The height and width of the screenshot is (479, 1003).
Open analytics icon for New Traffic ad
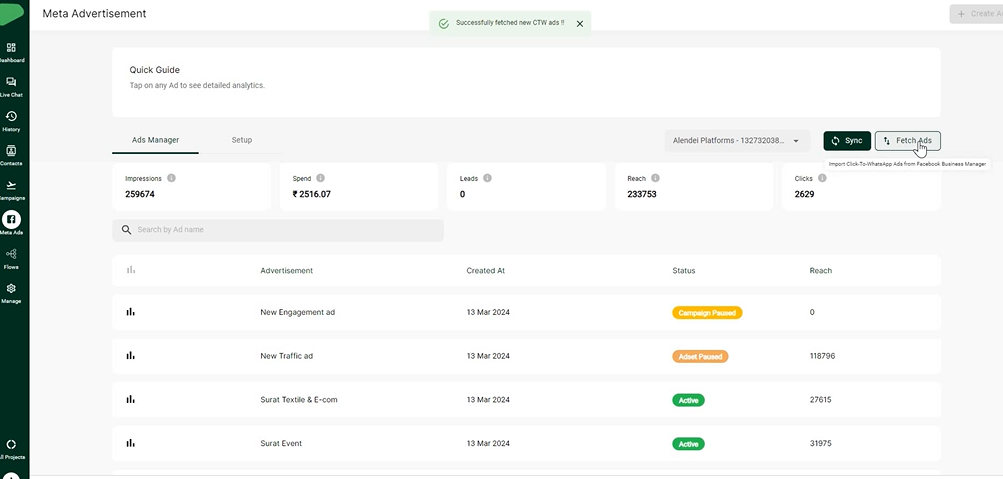pyautogui.click(x=130, y=356)
